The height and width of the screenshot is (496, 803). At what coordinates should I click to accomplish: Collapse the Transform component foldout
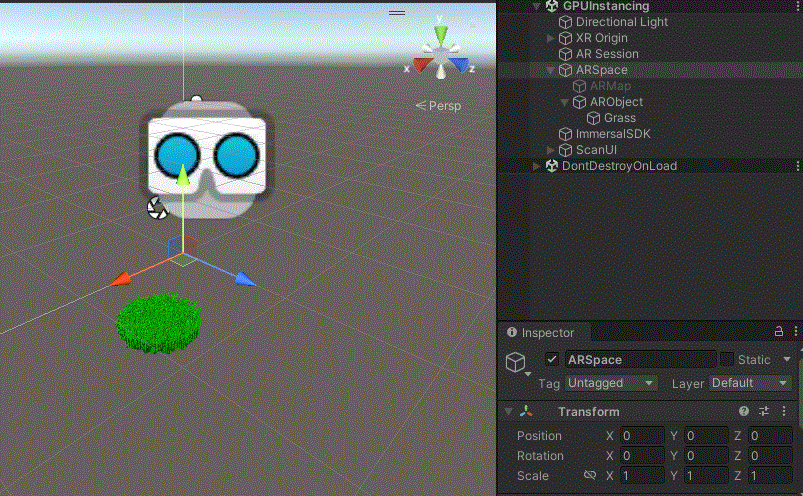click(508, 411)
